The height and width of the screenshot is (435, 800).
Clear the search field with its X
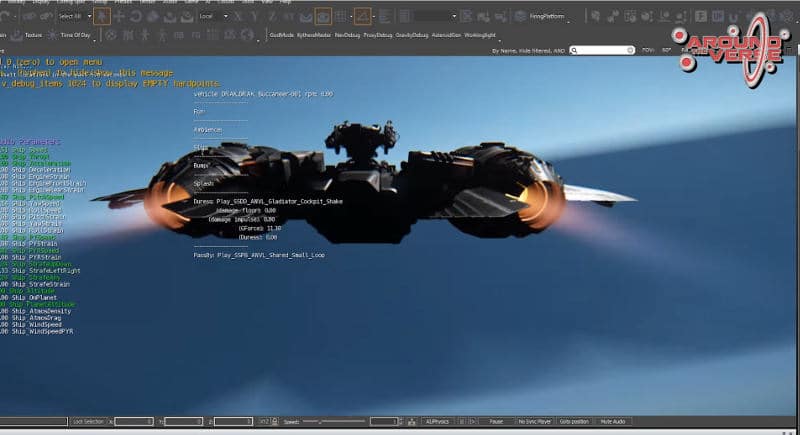click(630, 50)
